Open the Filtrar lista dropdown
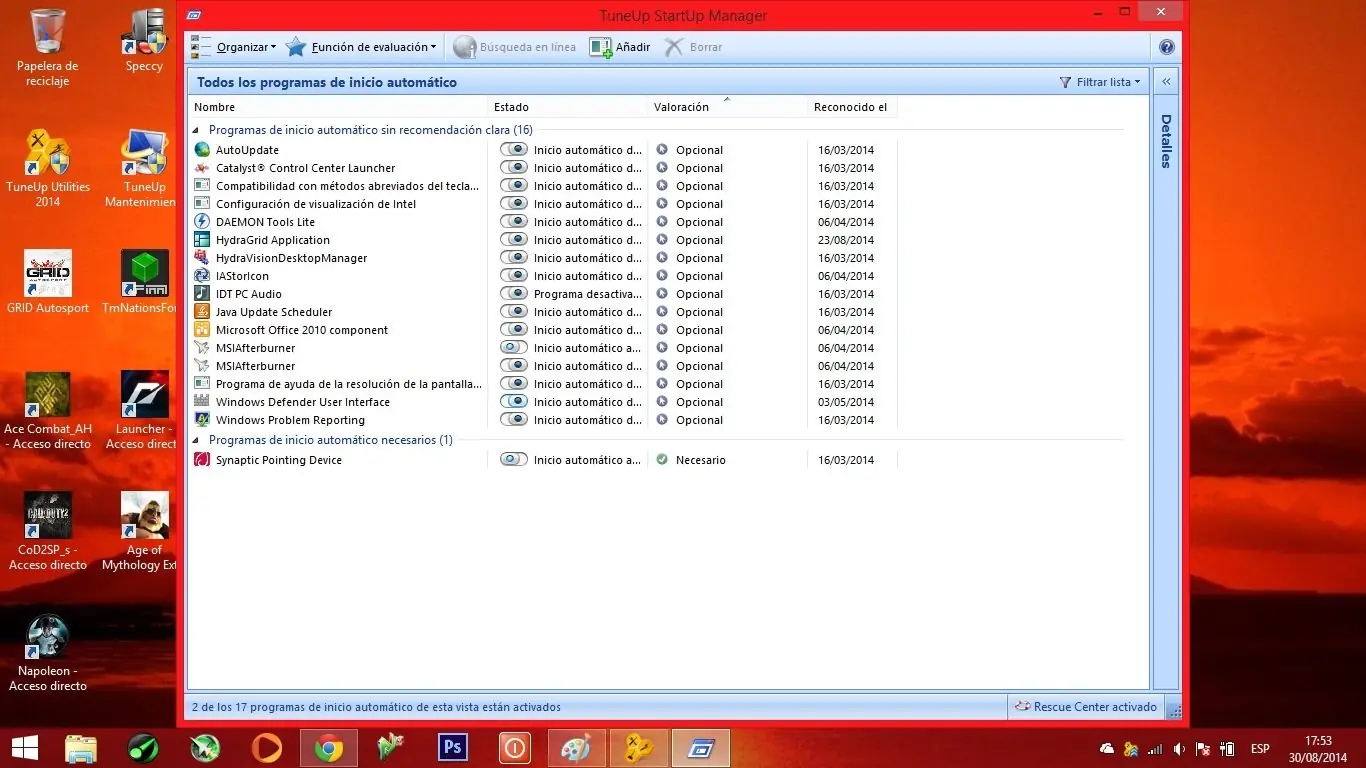1366x768 pixels. click(x=1100, y=82)
